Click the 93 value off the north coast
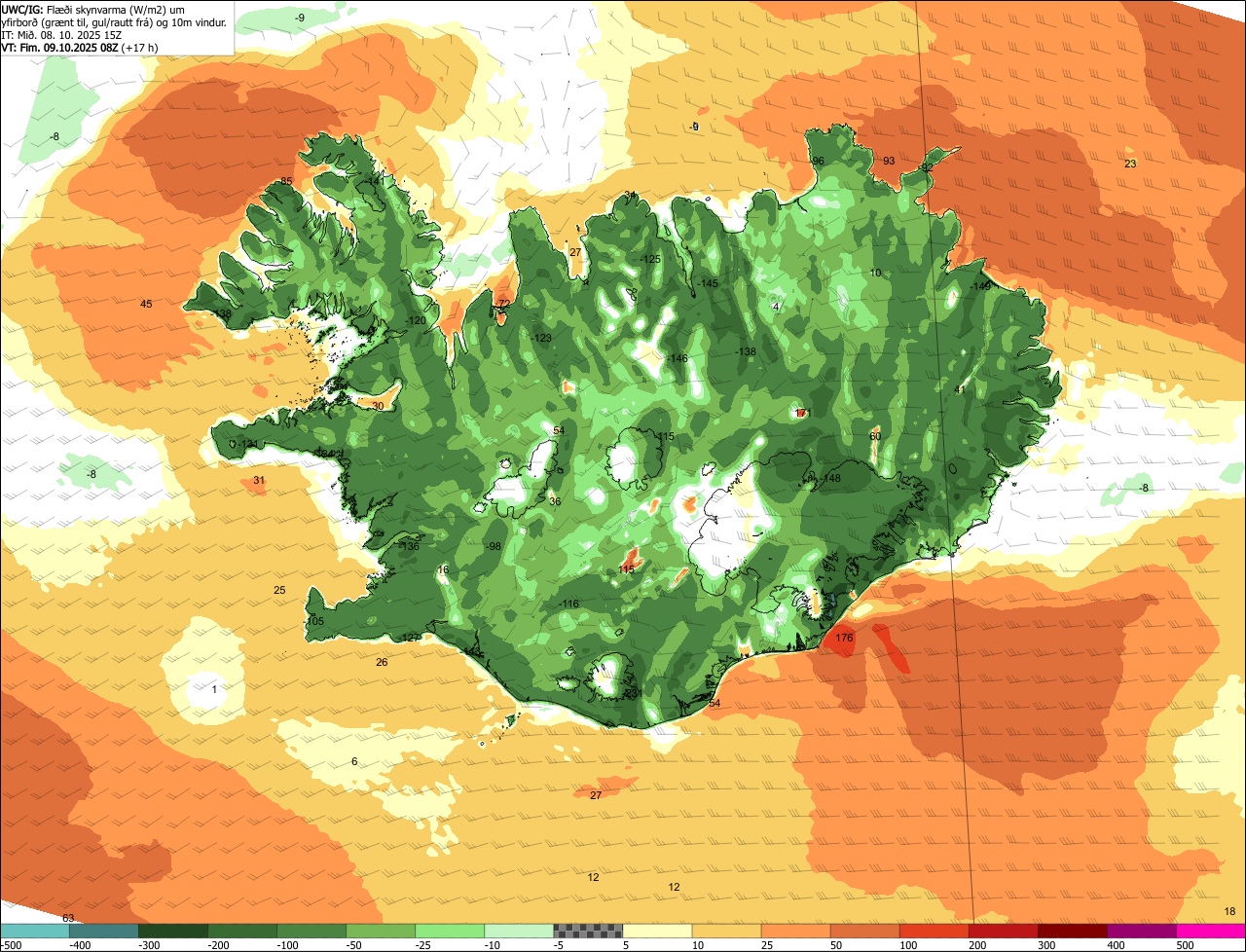This screenshot has width=1246, height=952. click(889, 161)
